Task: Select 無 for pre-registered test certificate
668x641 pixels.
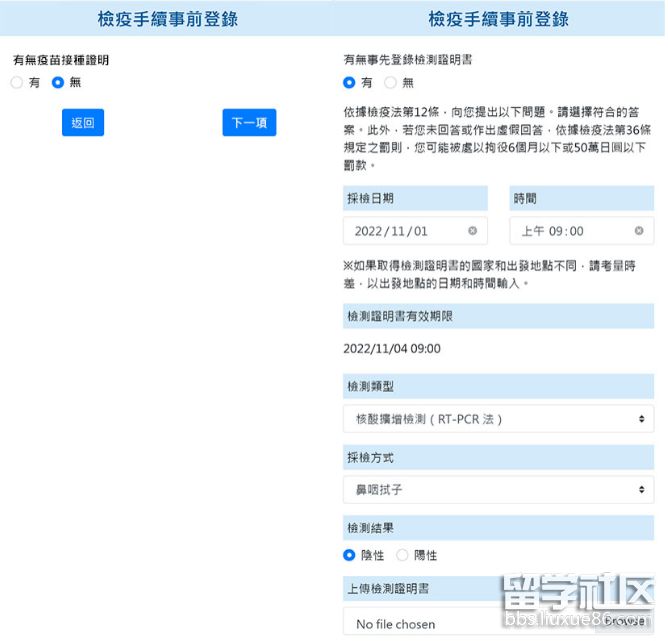Action: tap(390, 83)
